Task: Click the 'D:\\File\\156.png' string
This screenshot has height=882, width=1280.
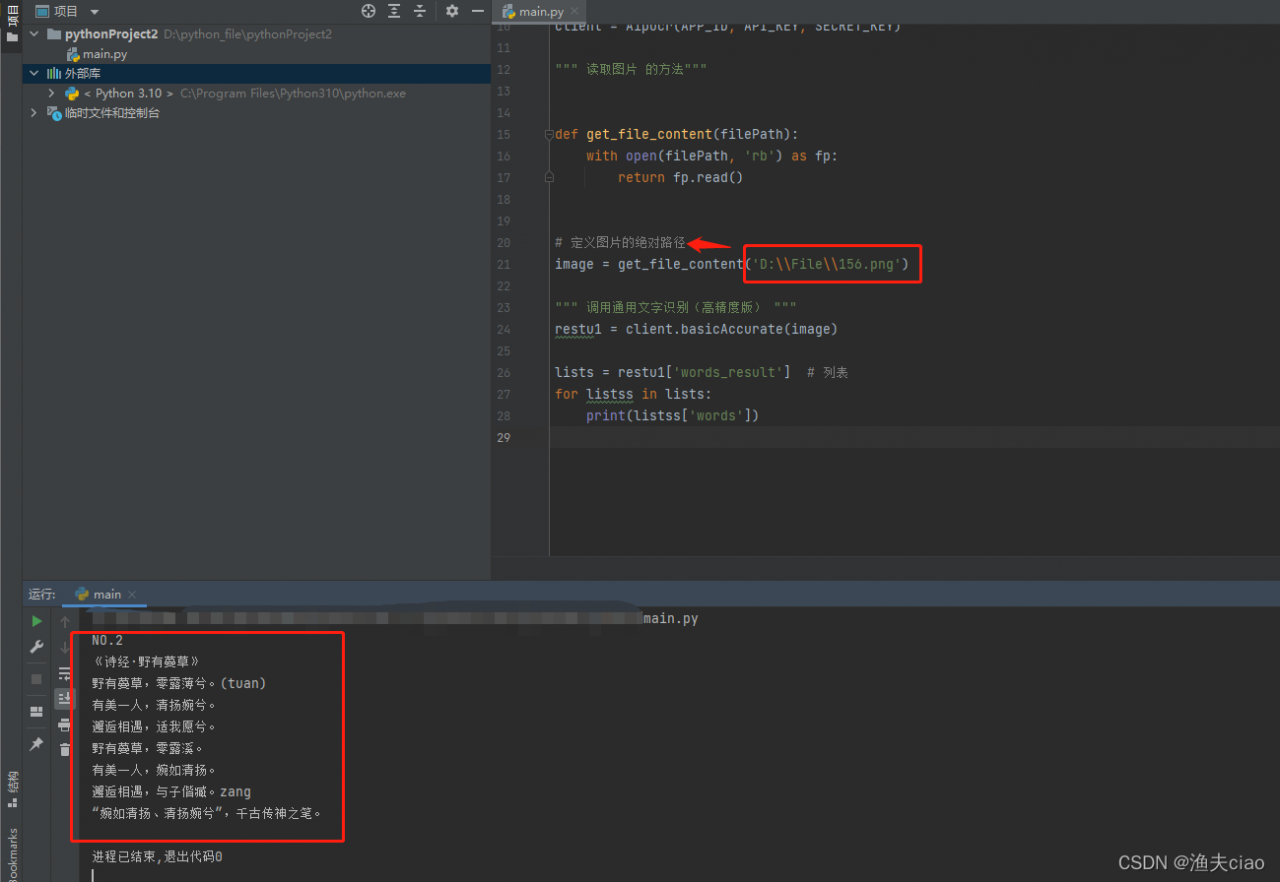Action: pos(827,264)
